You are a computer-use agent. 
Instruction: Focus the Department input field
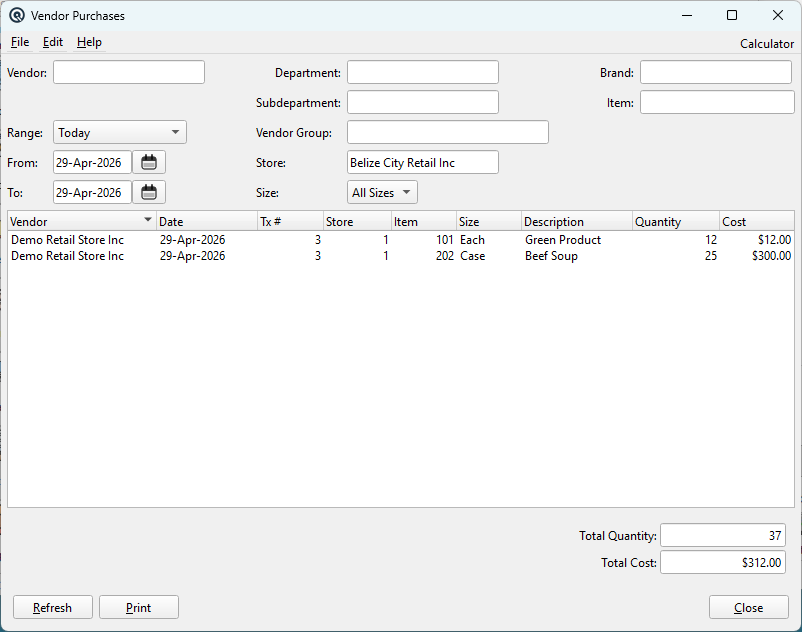coord(423,72)
